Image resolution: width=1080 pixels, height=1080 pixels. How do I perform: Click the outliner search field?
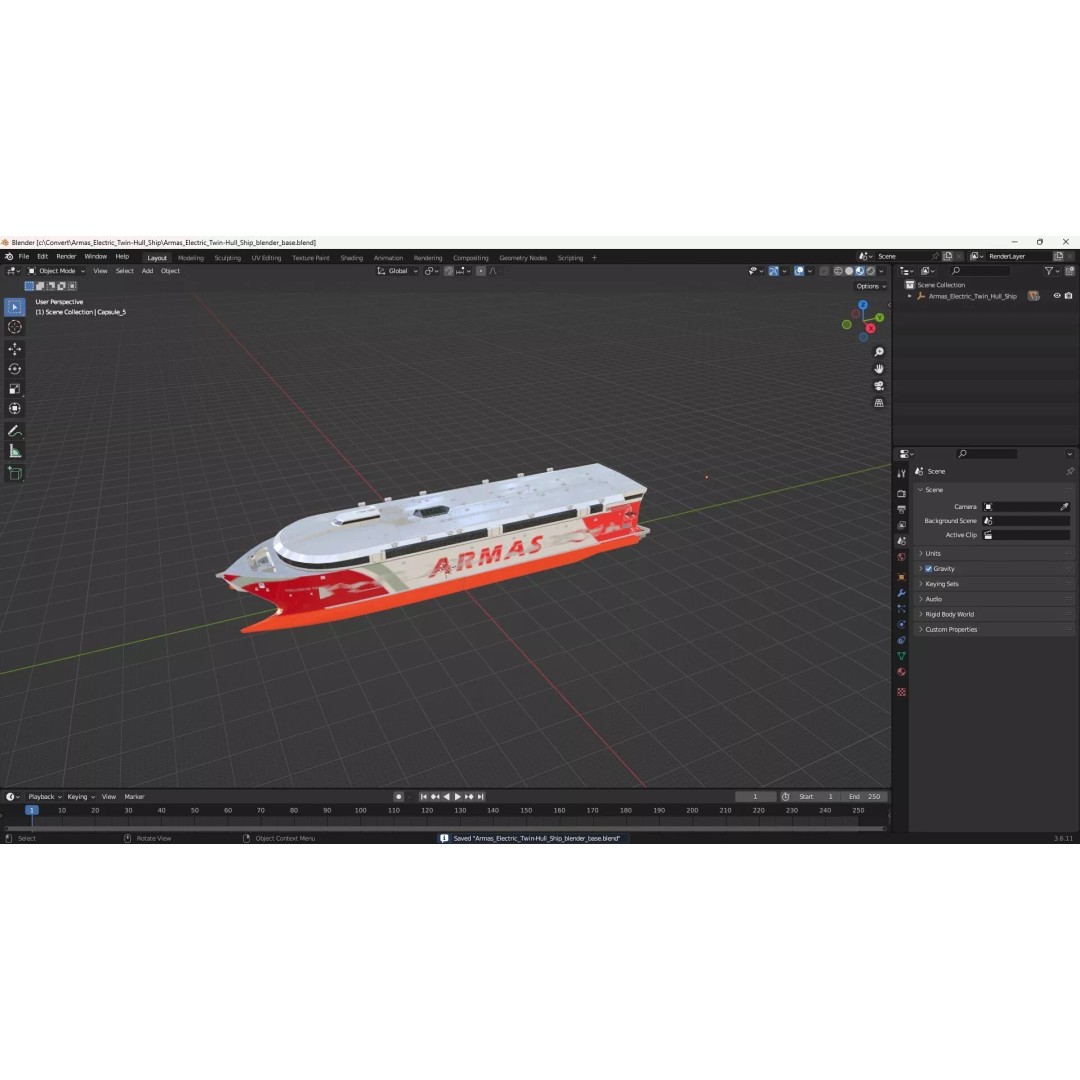(x=980, y=271)
